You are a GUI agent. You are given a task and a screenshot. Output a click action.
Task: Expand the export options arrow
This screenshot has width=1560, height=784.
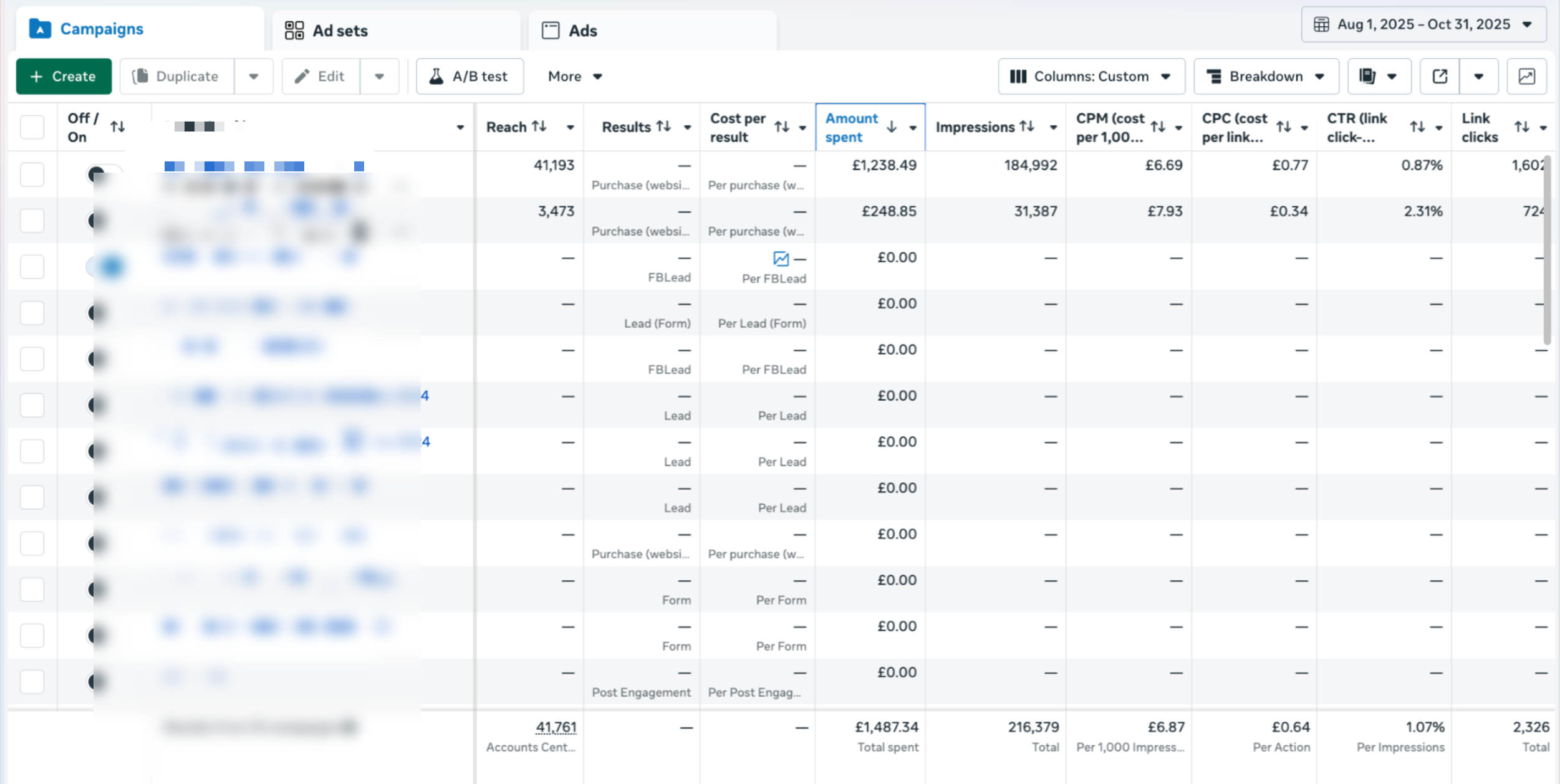coord(1478,76)
